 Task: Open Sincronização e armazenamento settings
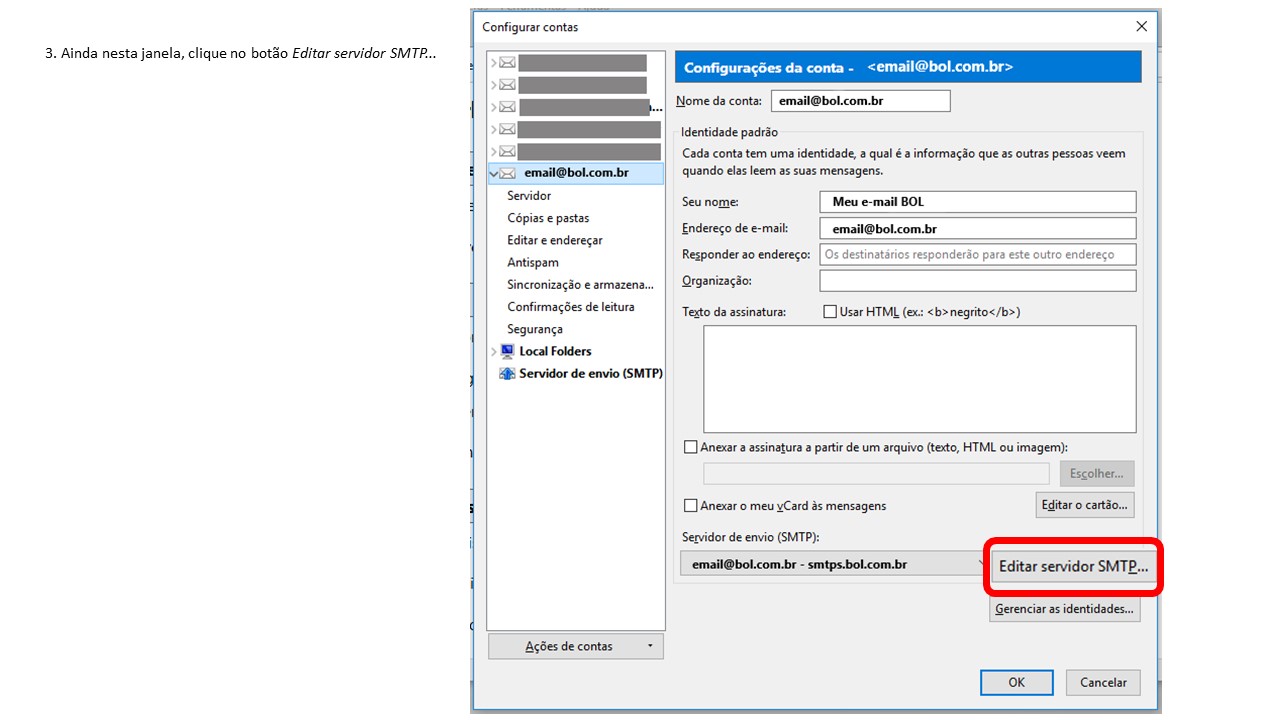coord(580,284)
